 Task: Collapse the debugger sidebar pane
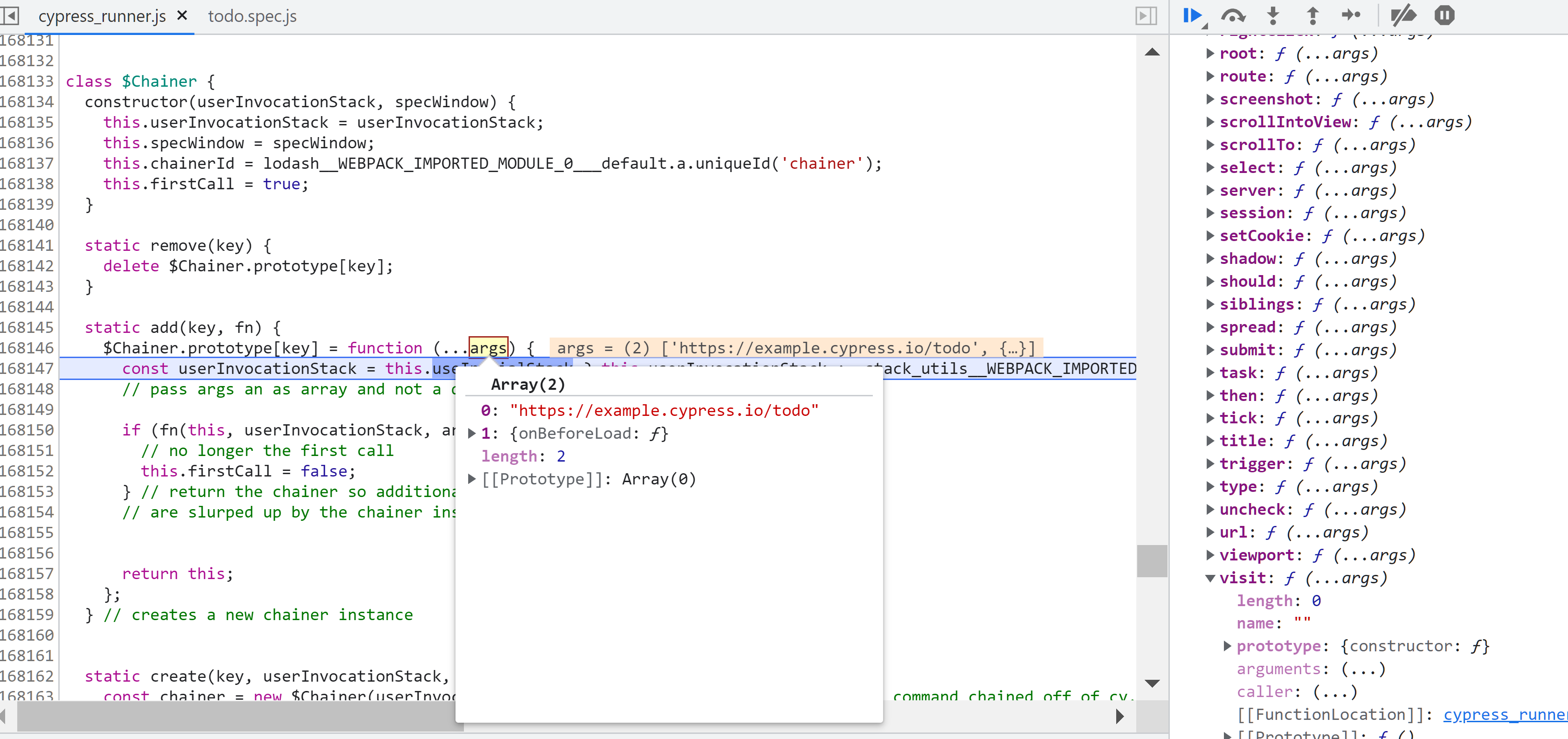point(1146,15)
